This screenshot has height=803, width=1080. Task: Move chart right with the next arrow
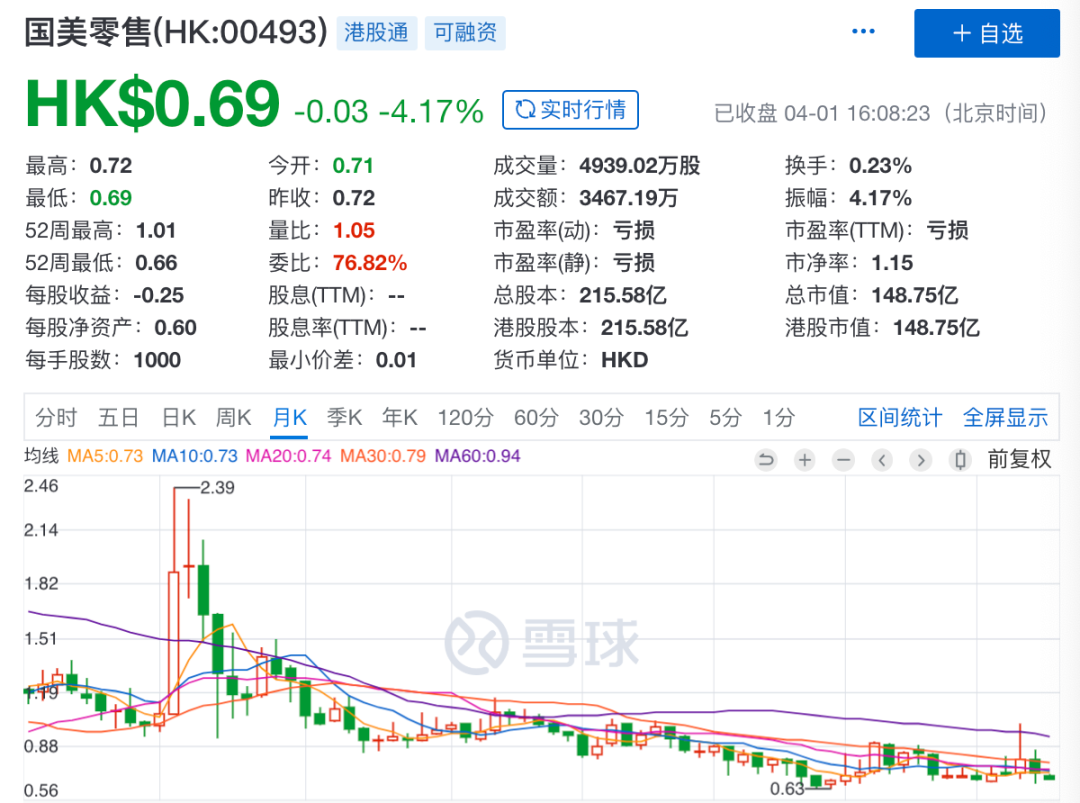tap(921, 459)
